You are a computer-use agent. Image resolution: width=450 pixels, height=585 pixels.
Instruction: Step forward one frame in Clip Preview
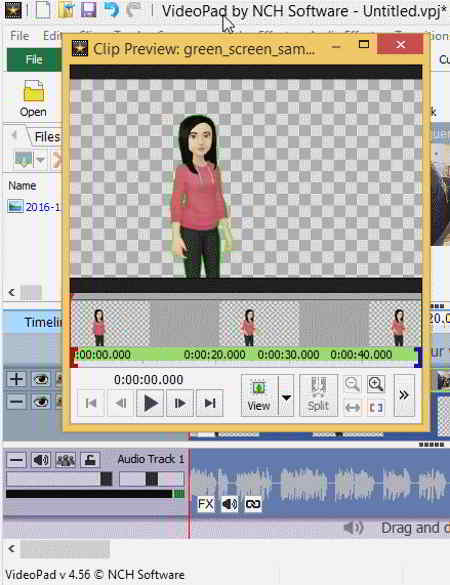[x=180, y=403]
